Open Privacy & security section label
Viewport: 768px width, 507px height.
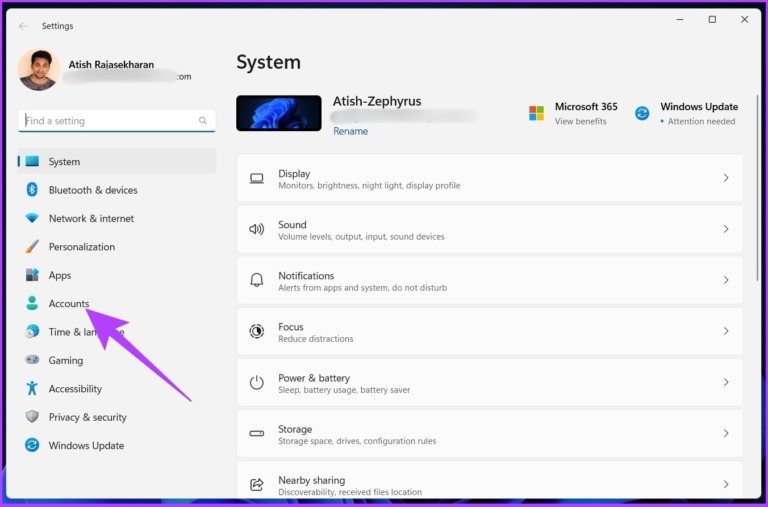(x=88, y=417)
